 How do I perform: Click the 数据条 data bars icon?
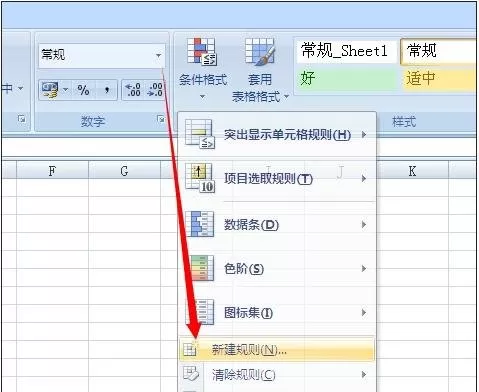(199, 224)
